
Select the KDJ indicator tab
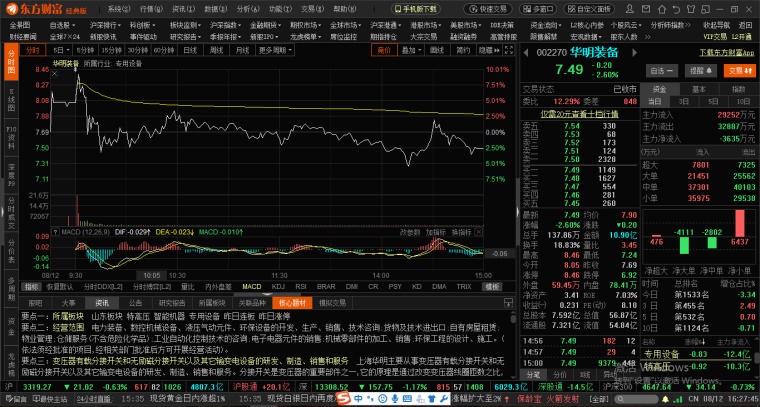278,287
